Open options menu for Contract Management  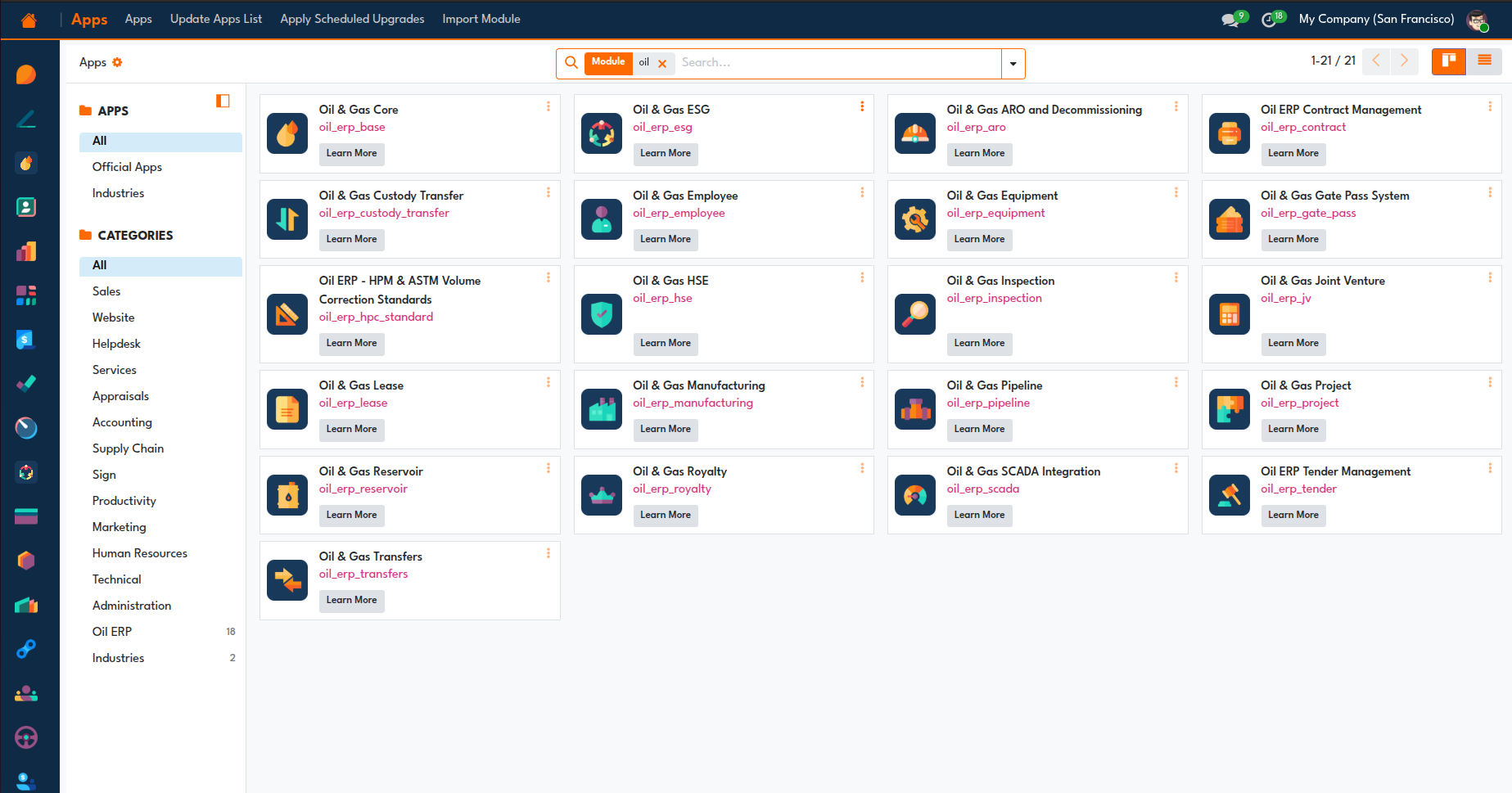pos(1490,106)
